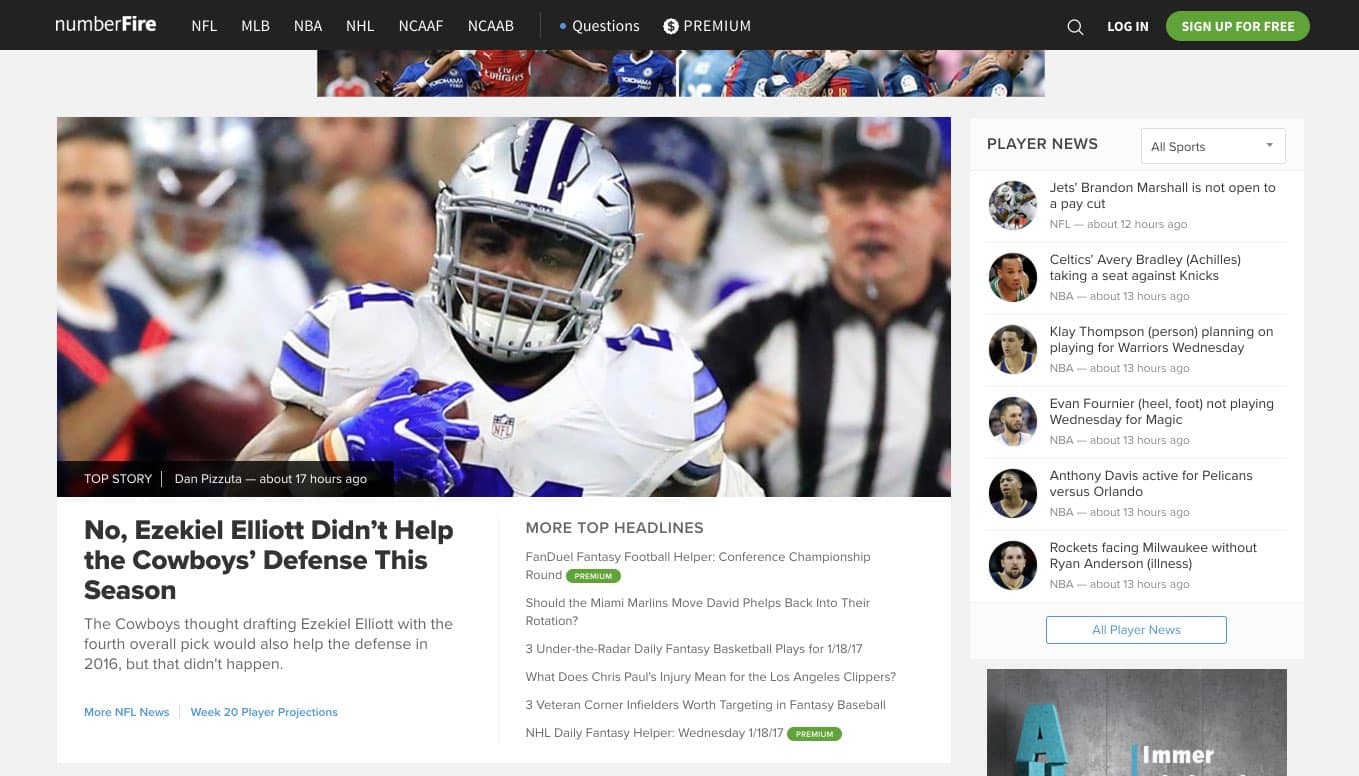
Task: Open the NFL menu
Action: pyautogui.click(x=204, y=26)
